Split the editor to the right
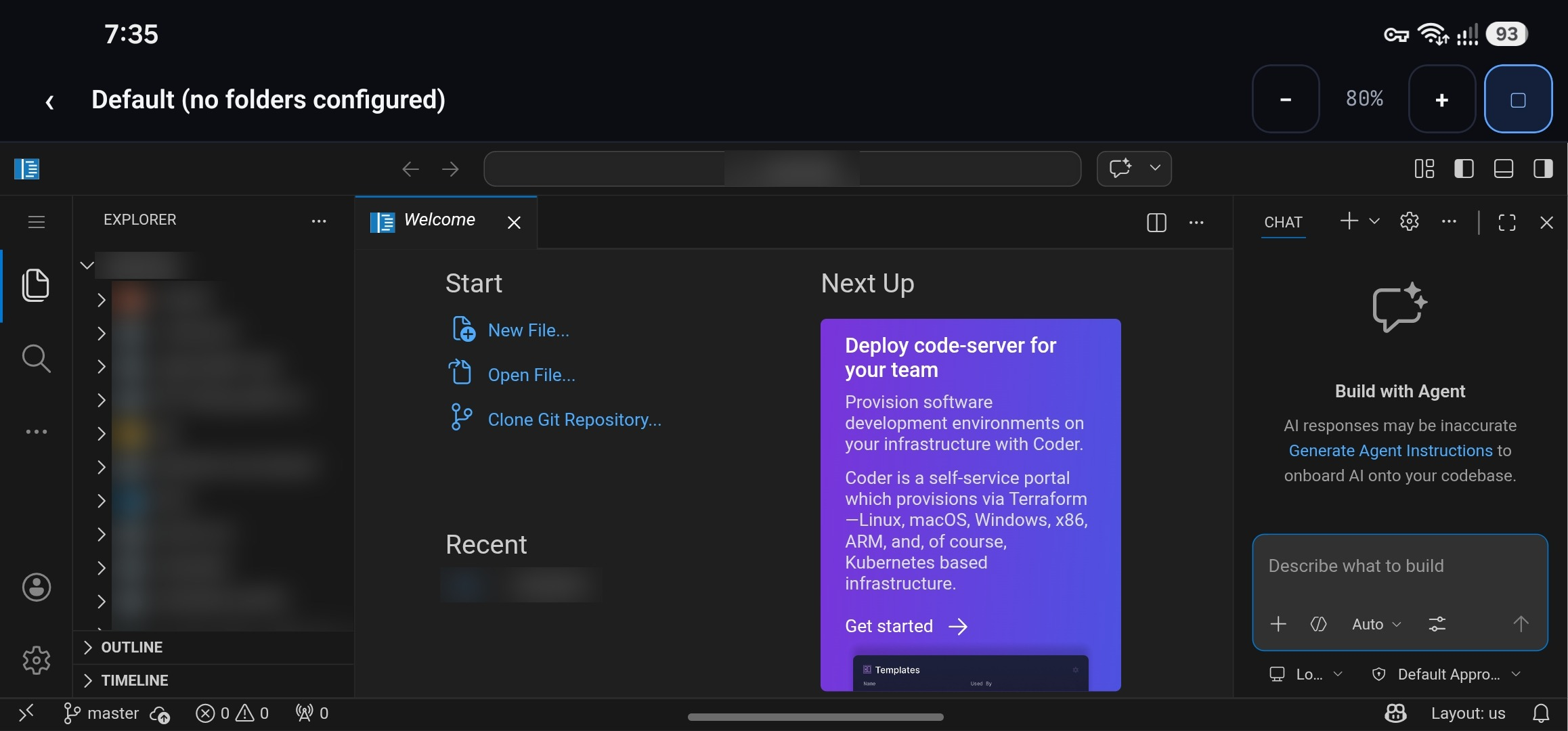Image resolution: width=1568 pixels, height=731 pixels. point(1156,222)
